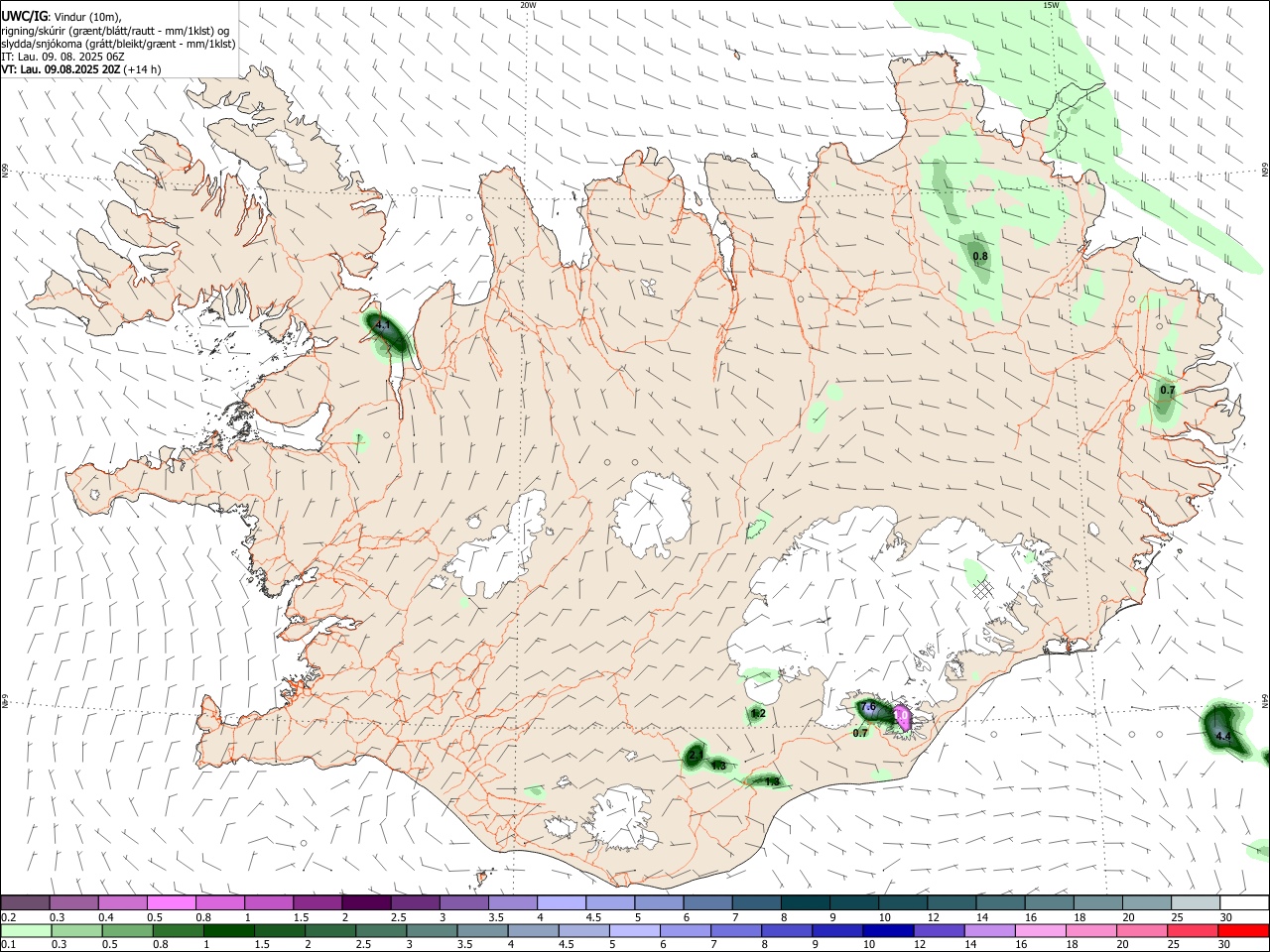The height and width of the screenshot is (952, 1270).
Task: Select the dusky purple 0.2 swatch
Action: pyautogui.click(x=26, y=902)
